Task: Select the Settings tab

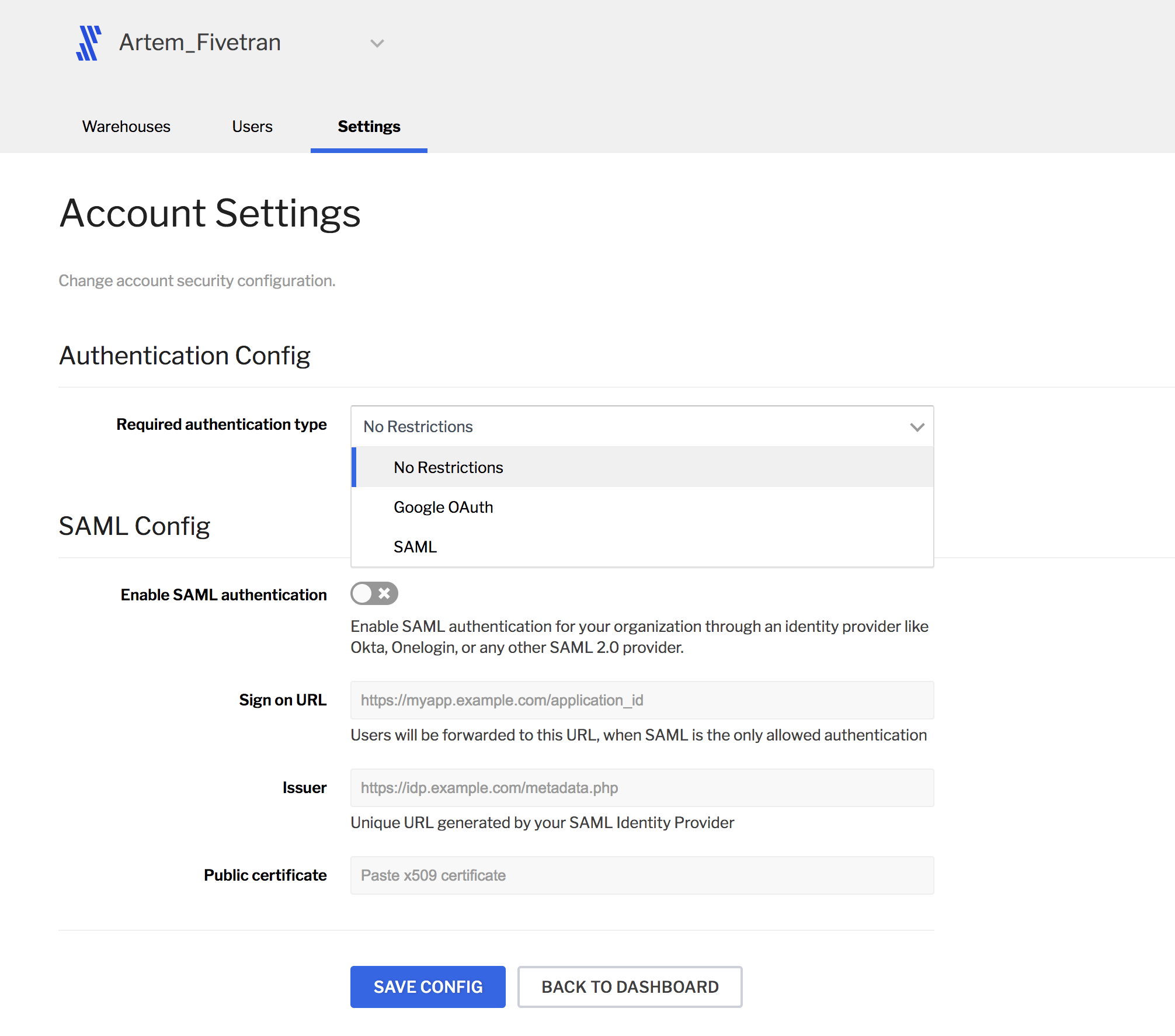Action: 369,127
